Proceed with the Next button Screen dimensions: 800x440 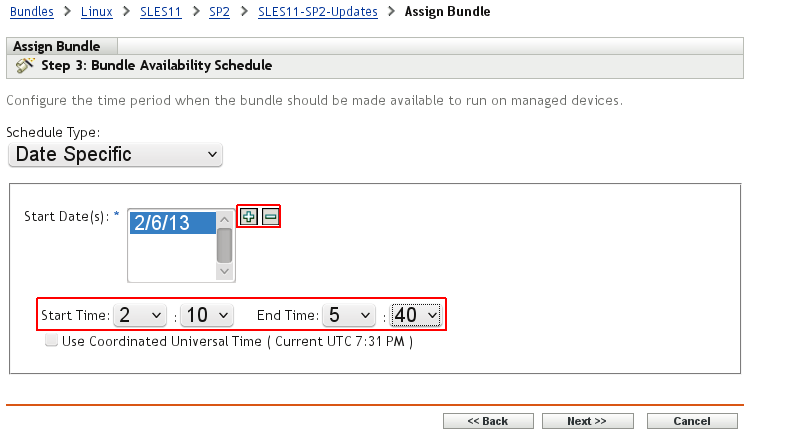[587, 421]
